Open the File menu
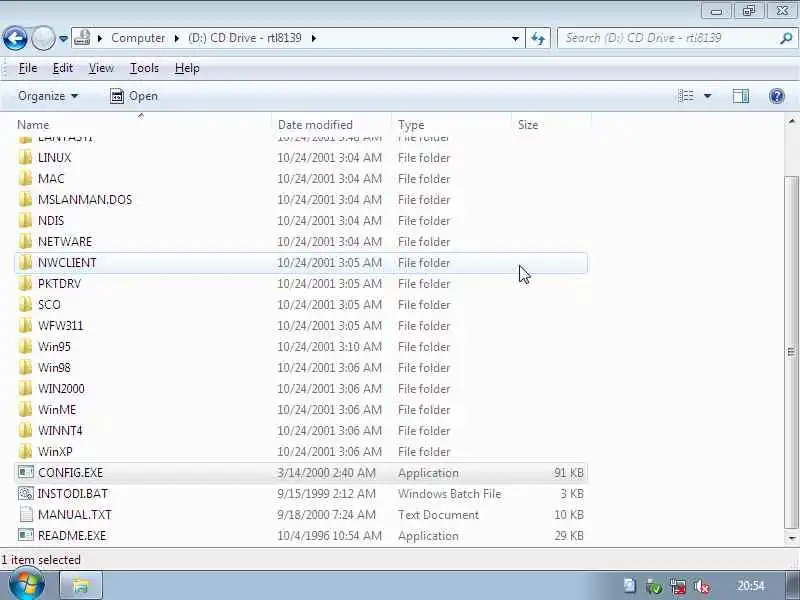This screenshot has height=600, width=800. point(28,68)
